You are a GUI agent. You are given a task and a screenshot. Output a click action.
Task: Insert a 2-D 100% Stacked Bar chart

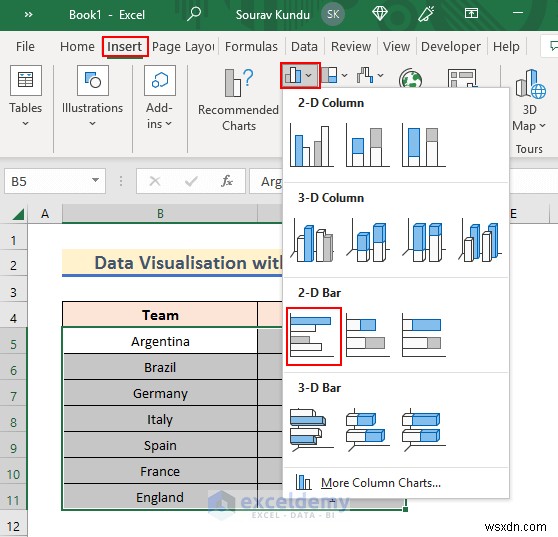[423, 335]
